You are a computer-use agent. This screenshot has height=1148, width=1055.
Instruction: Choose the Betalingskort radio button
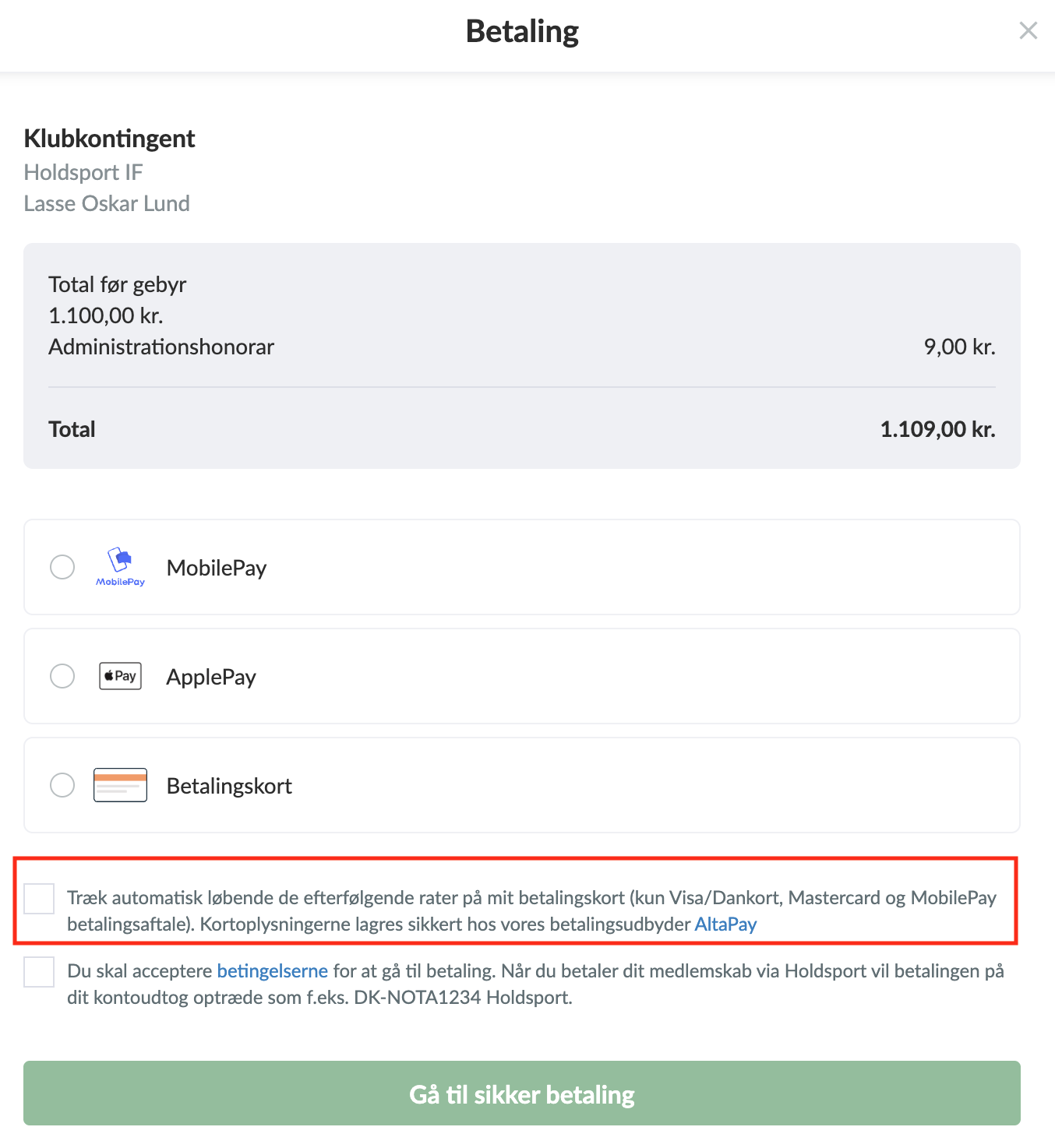62,785
